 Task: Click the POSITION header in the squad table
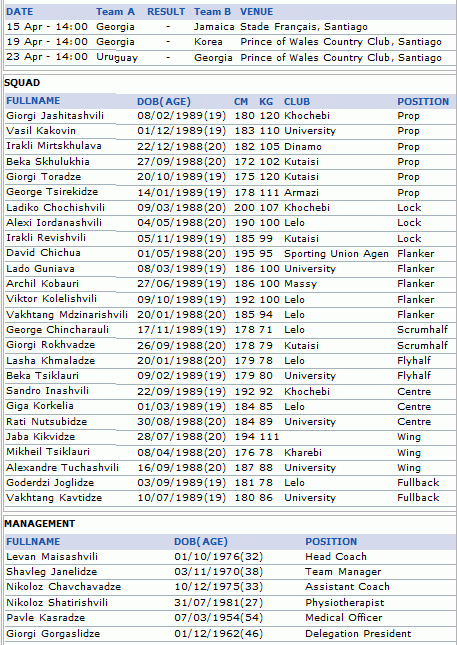point(423,102)
